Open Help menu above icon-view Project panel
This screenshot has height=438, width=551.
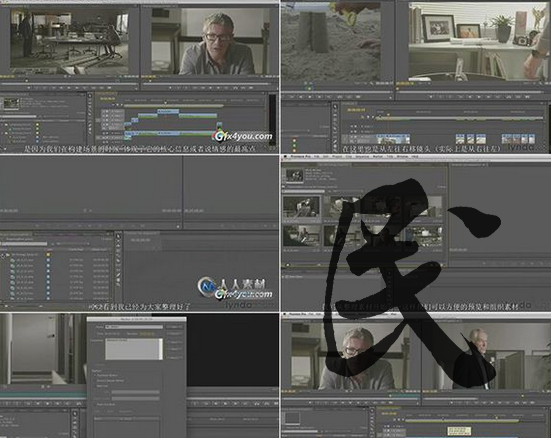click(415, 156)
